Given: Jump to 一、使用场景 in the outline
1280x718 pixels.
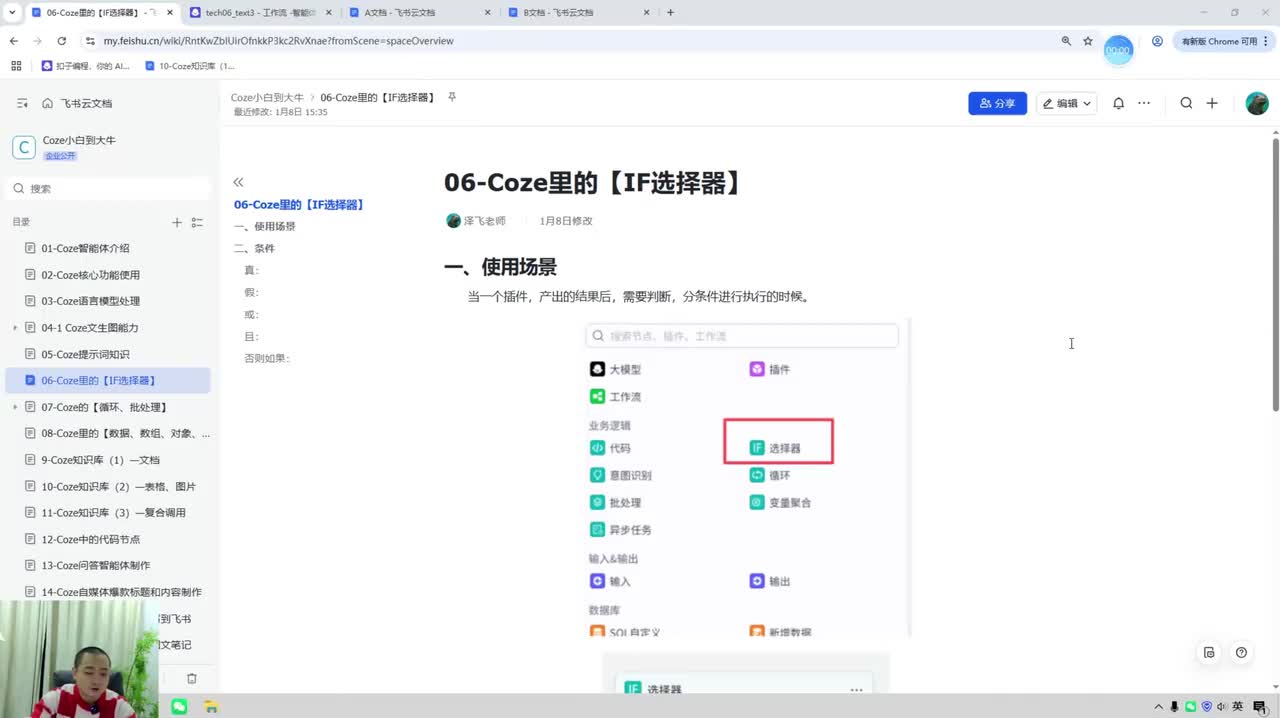Looking at the screenshot, I should coord(265,226).
